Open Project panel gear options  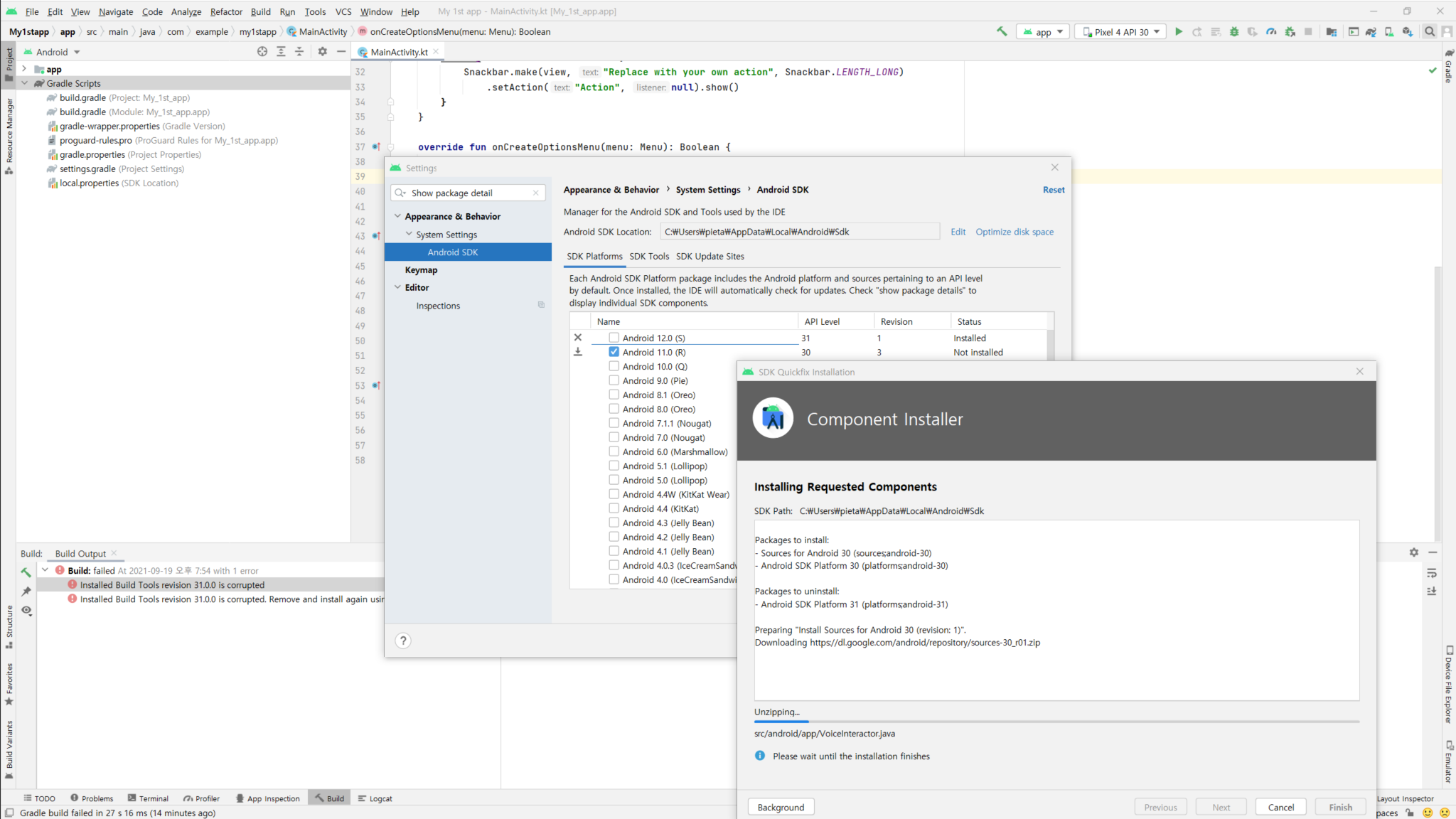tap(323, 51)
